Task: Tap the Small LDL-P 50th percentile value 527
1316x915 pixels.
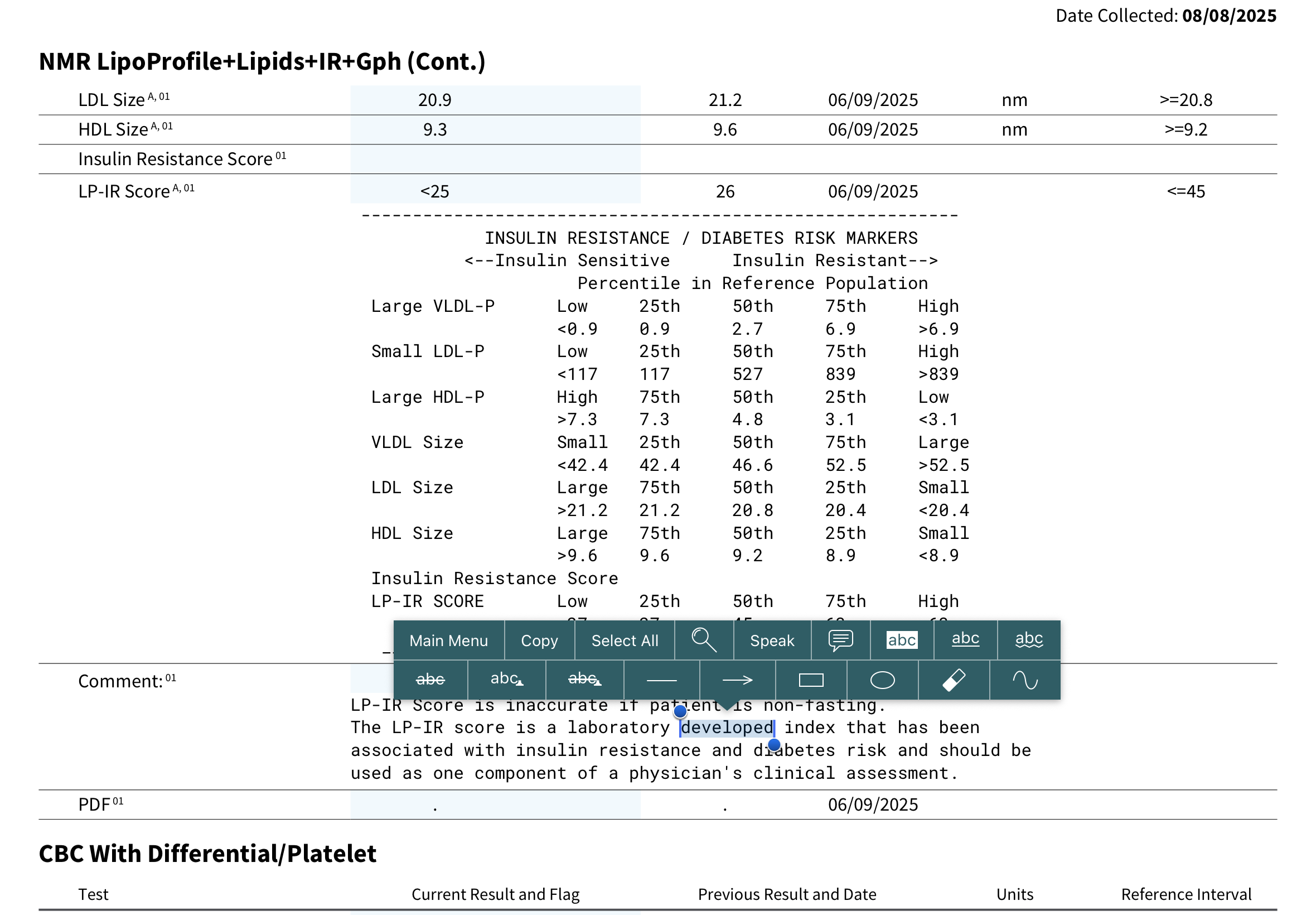Action: tap(747, 374)
